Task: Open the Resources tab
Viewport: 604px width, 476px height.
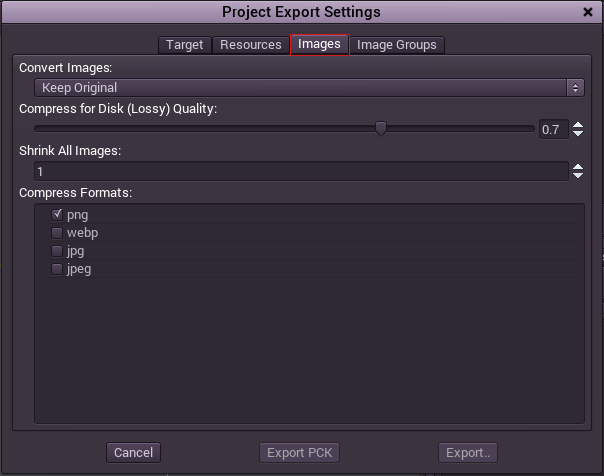Action: pyautogui.click(x=251, y=44)
